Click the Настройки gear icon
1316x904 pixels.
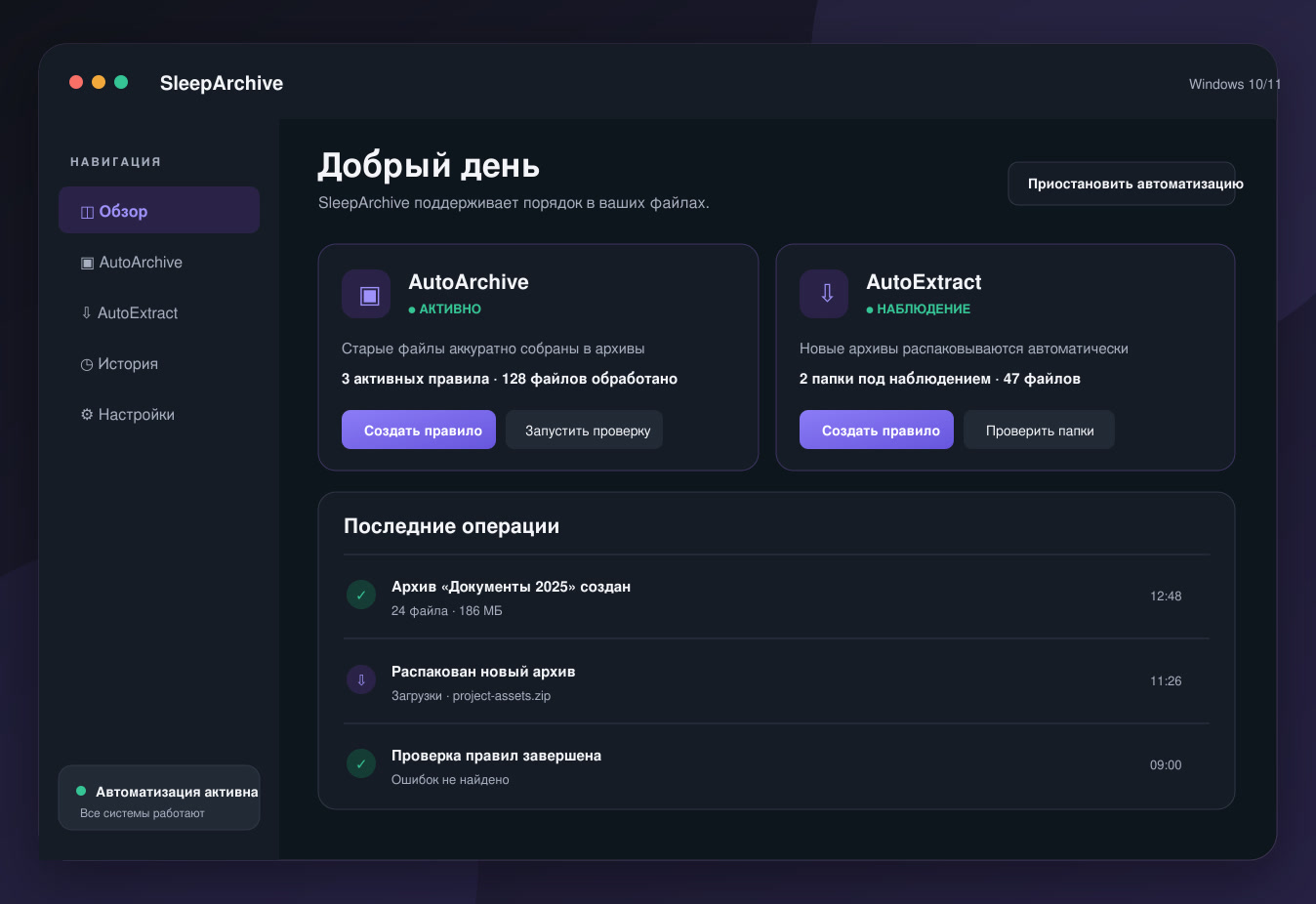87,415
